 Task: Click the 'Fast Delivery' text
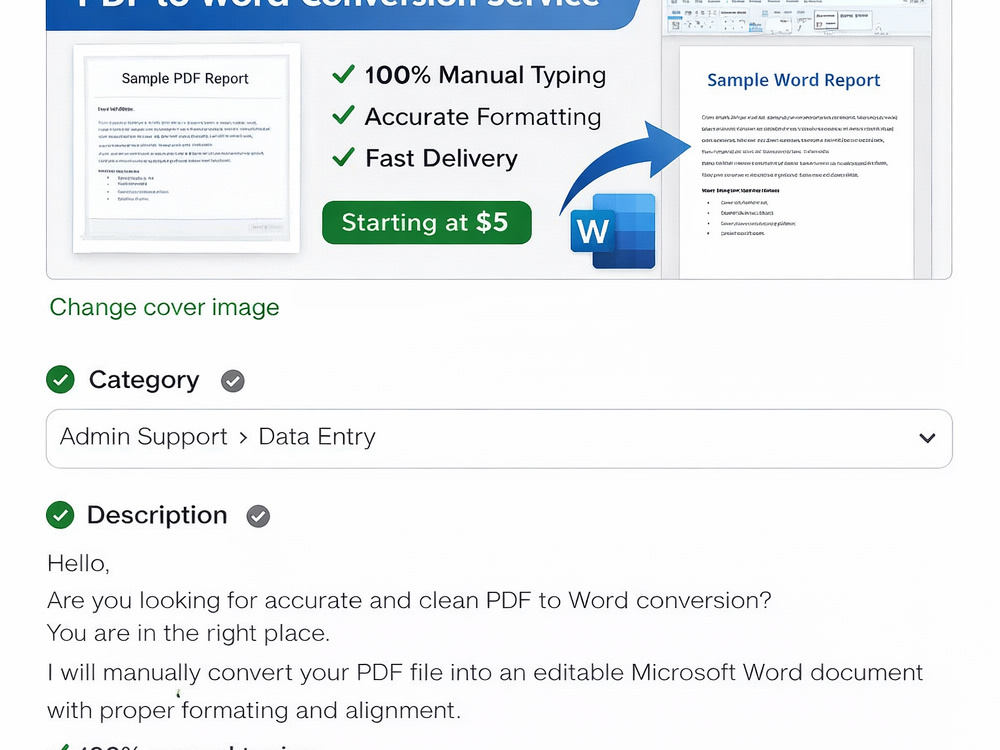pyautogui.click(x=441, y=158)
